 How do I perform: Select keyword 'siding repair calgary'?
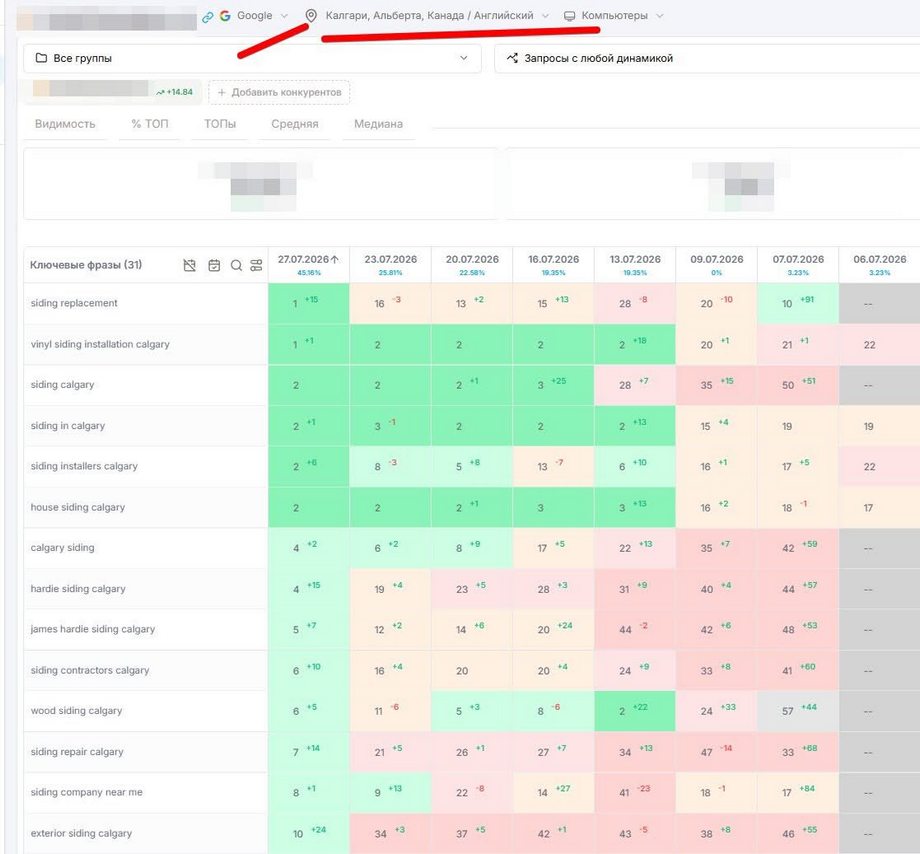77,752
